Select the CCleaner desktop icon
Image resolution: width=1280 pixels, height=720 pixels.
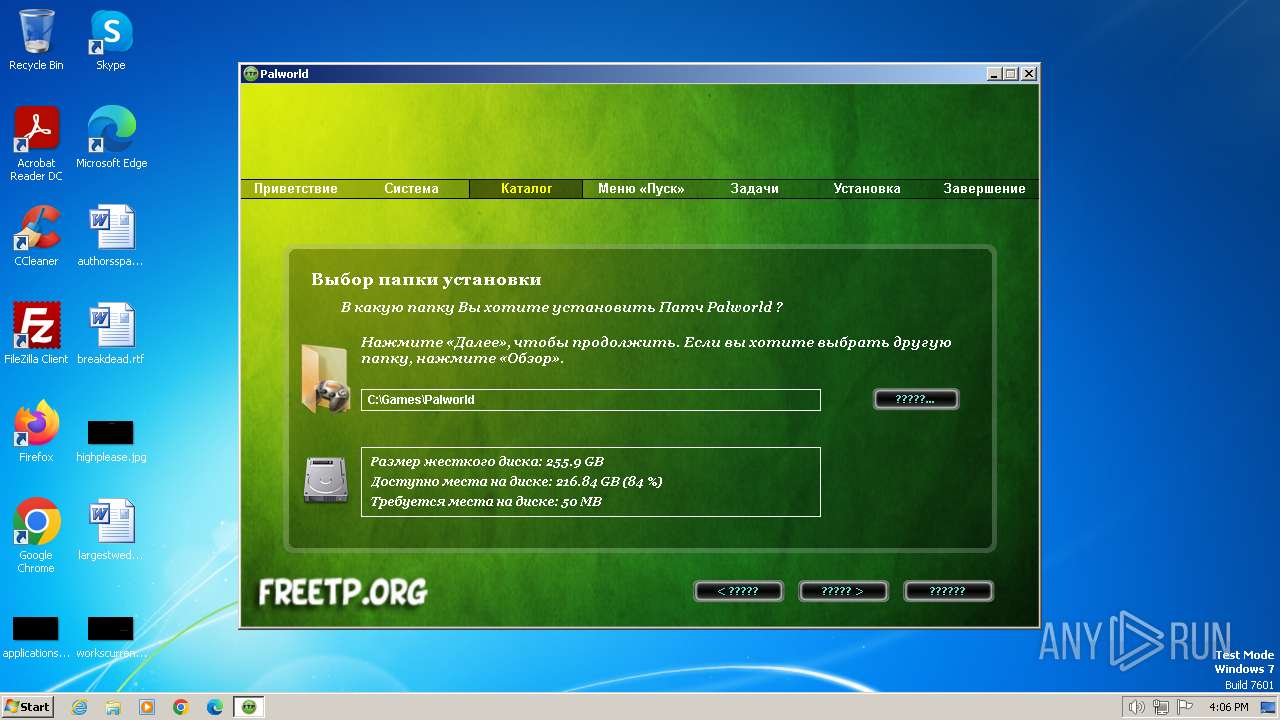tap(36, 236)
